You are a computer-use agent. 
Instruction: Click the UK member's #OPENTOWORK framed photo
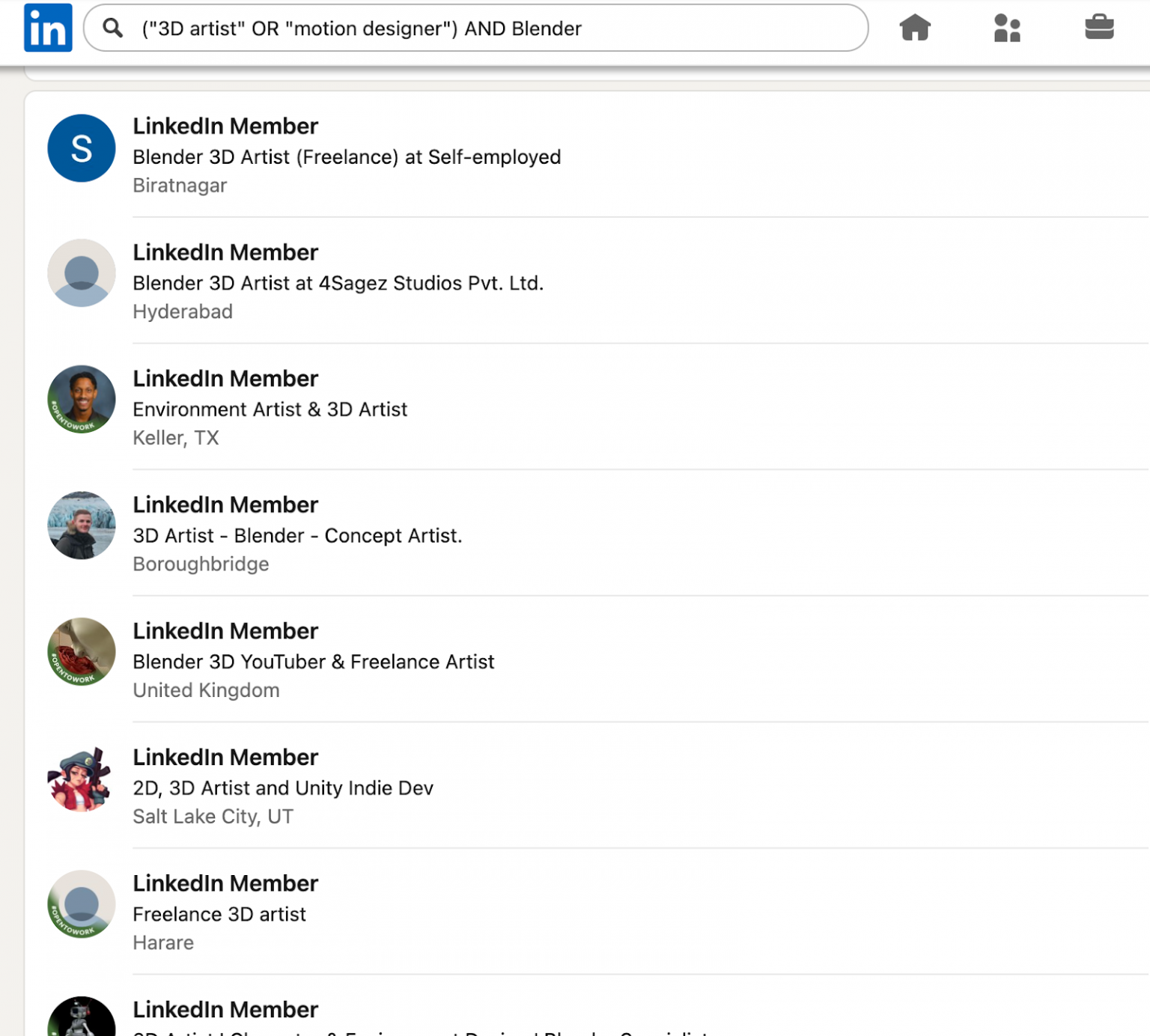[81, 652]
